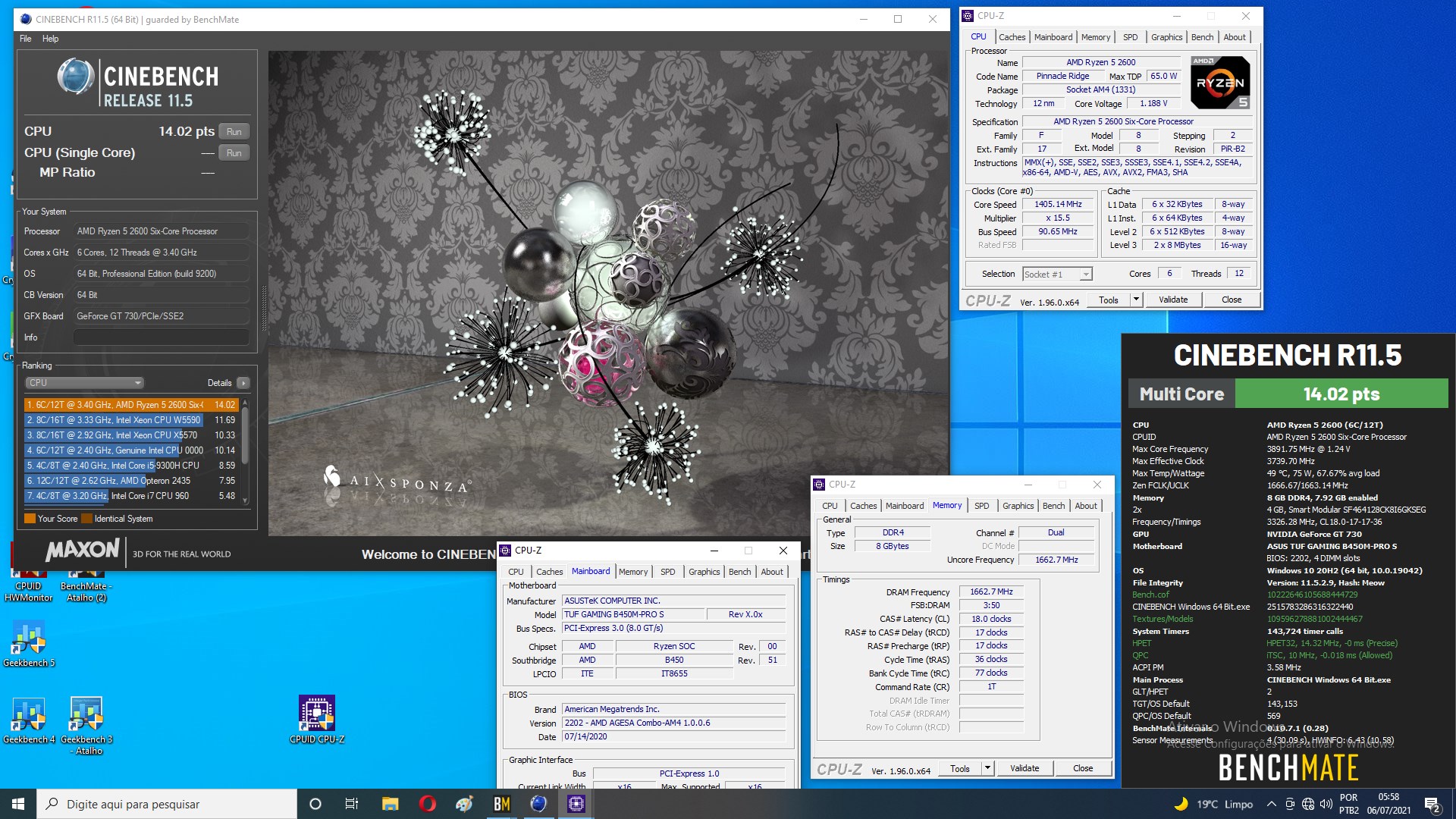This screenshot has height=819, width=1456.
Task: Open the paint palette app on the taskbar
Action: (464, 804)
